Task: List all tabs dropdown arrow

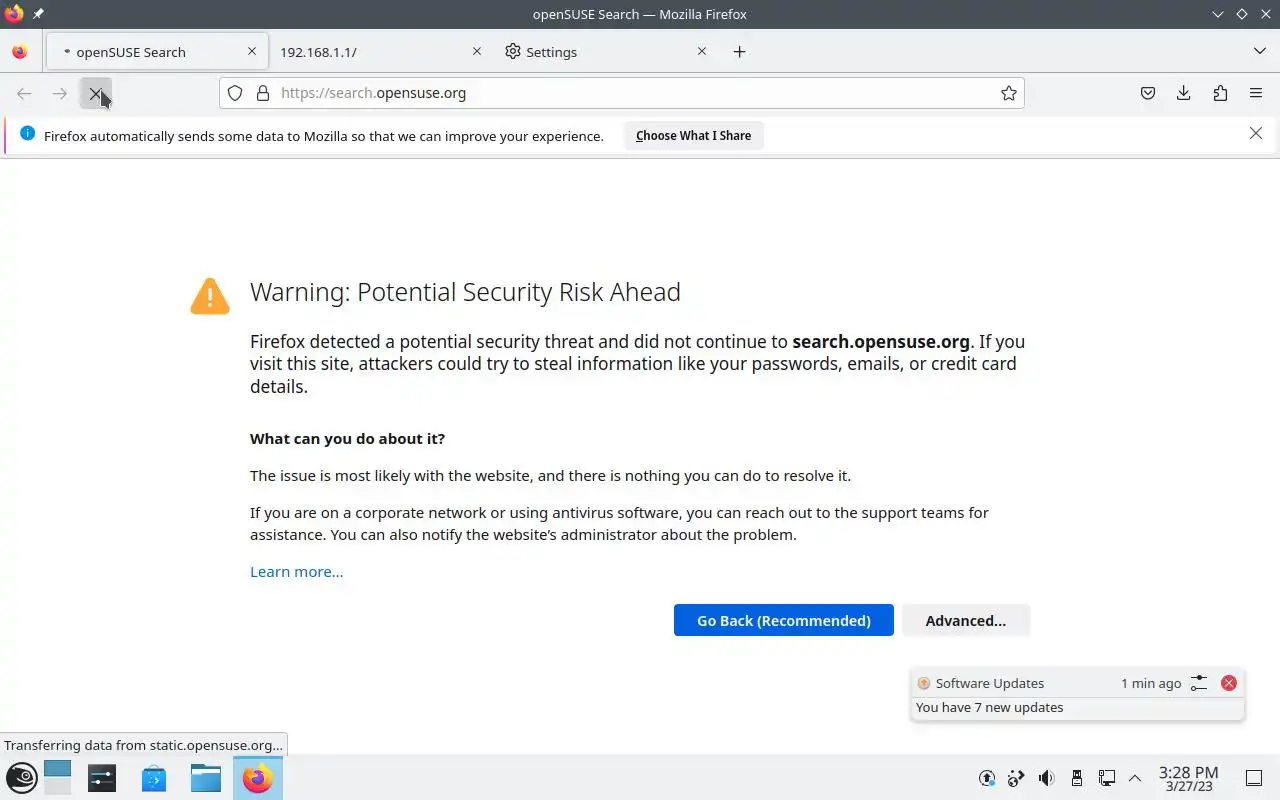Action: click(1259, 52)
